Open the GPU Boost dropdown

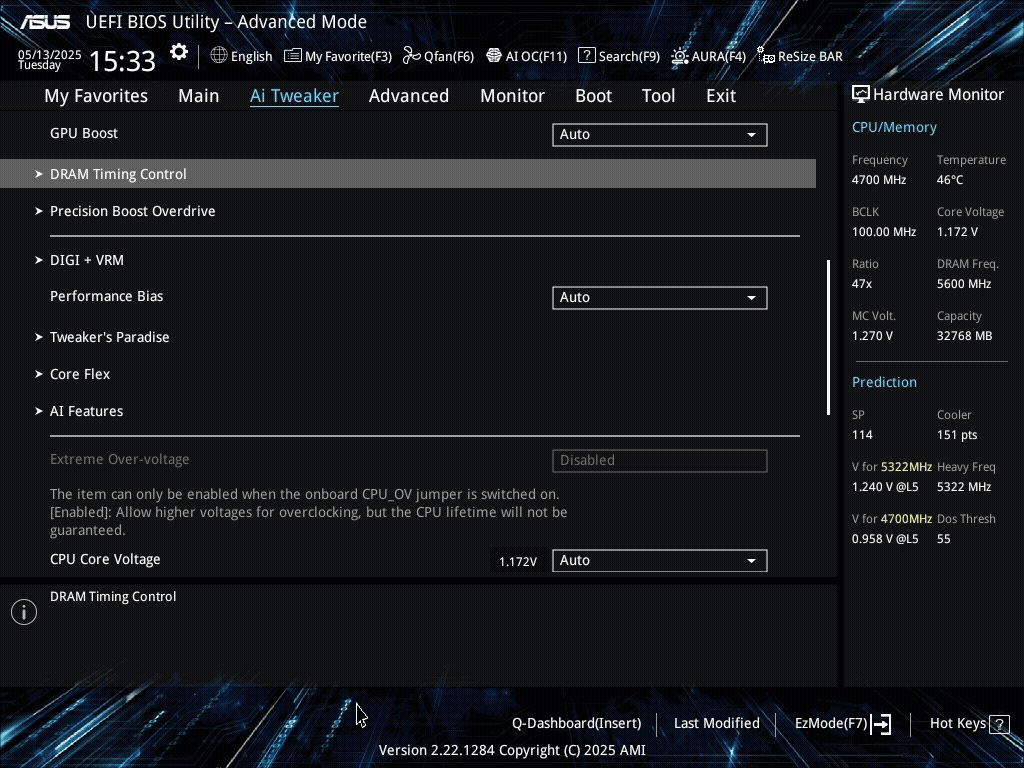point(660,135)
